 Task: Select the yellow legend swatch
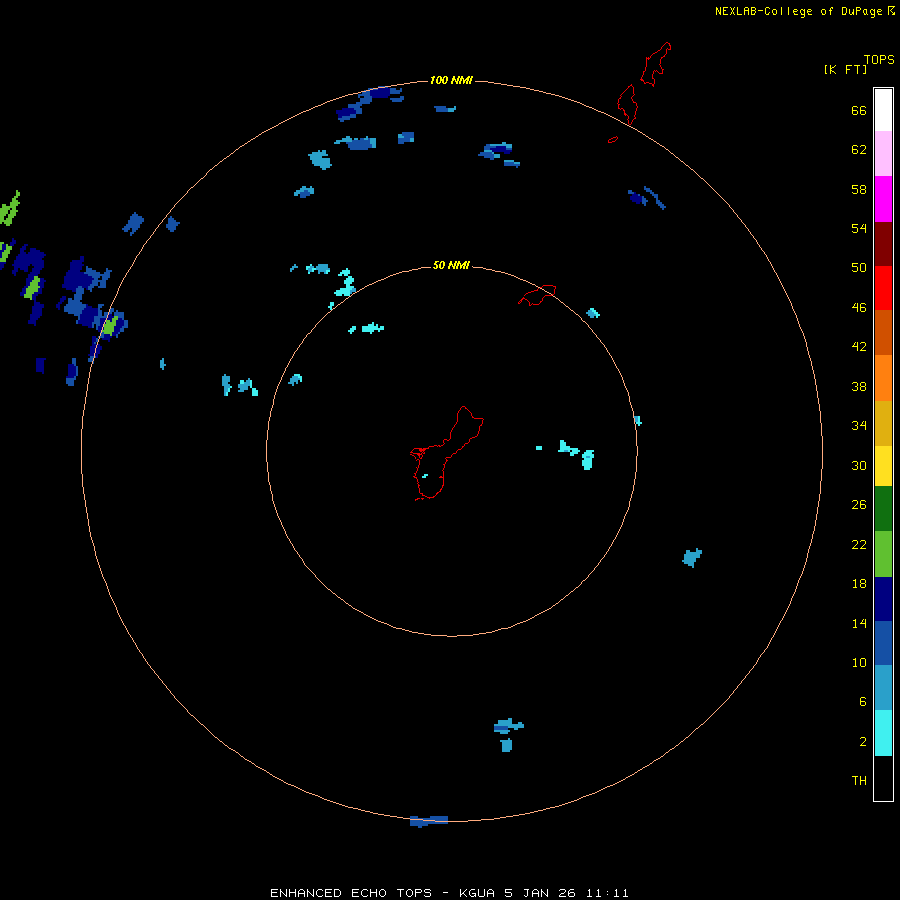(x=883, y=466)
